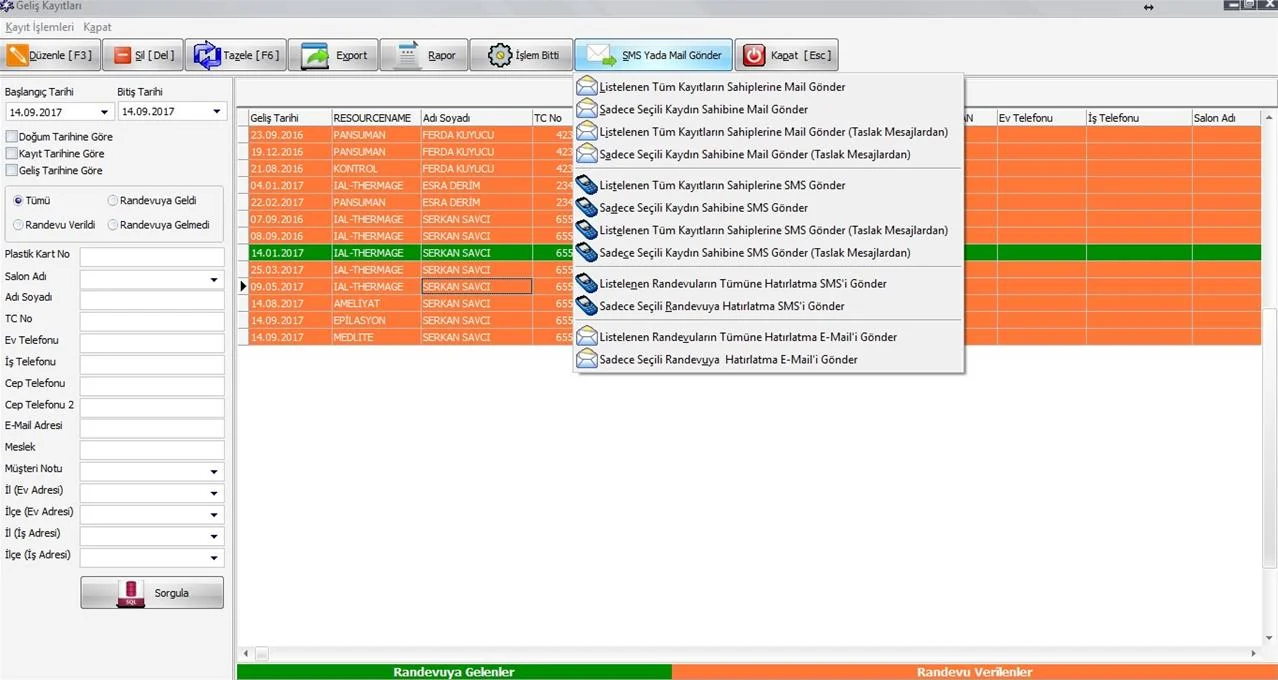Click the Export toolbar button

[333, 55]
